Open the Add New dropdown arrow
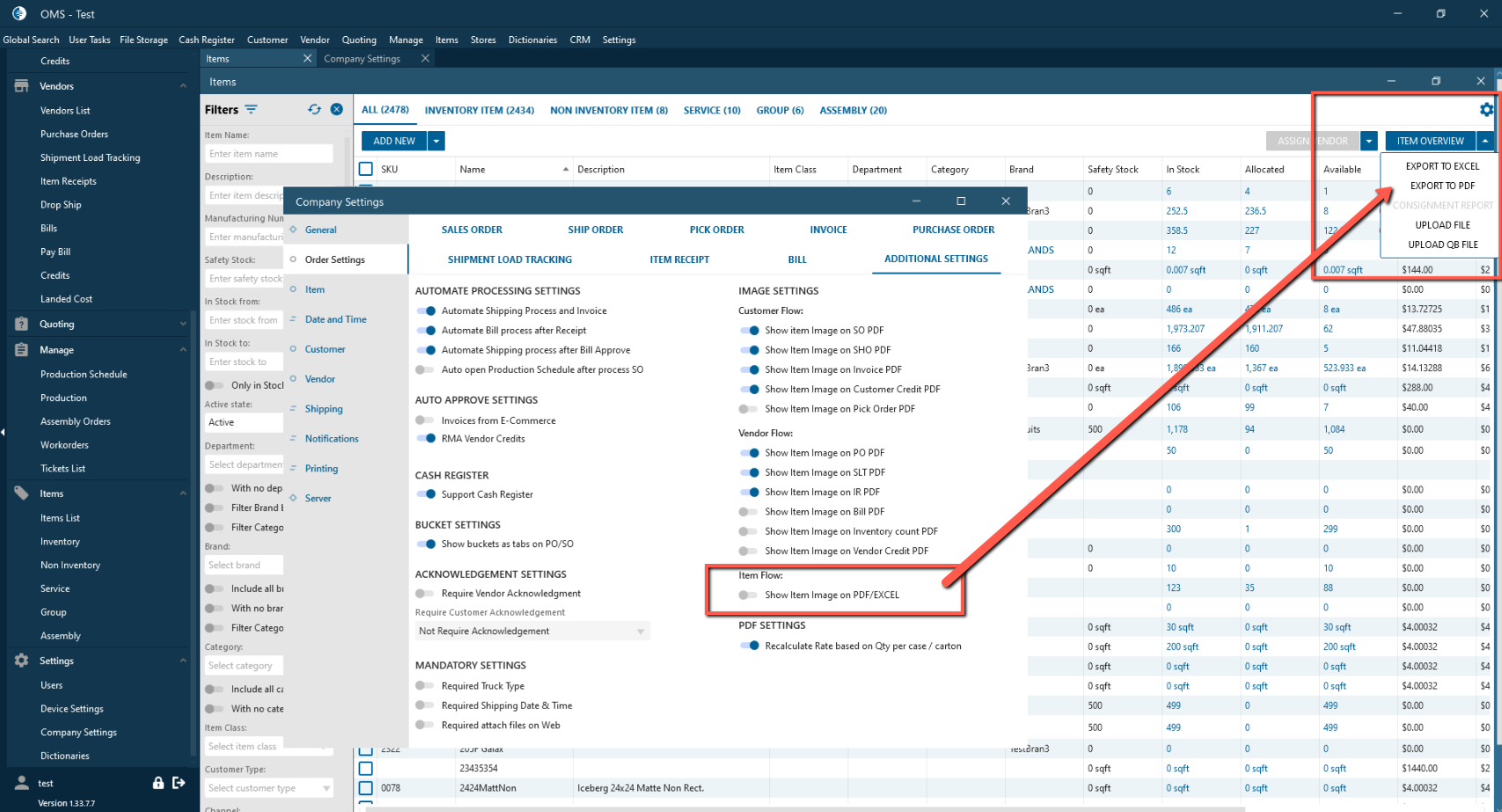Viewport: 1502px width, 812px height. [436, 141]
